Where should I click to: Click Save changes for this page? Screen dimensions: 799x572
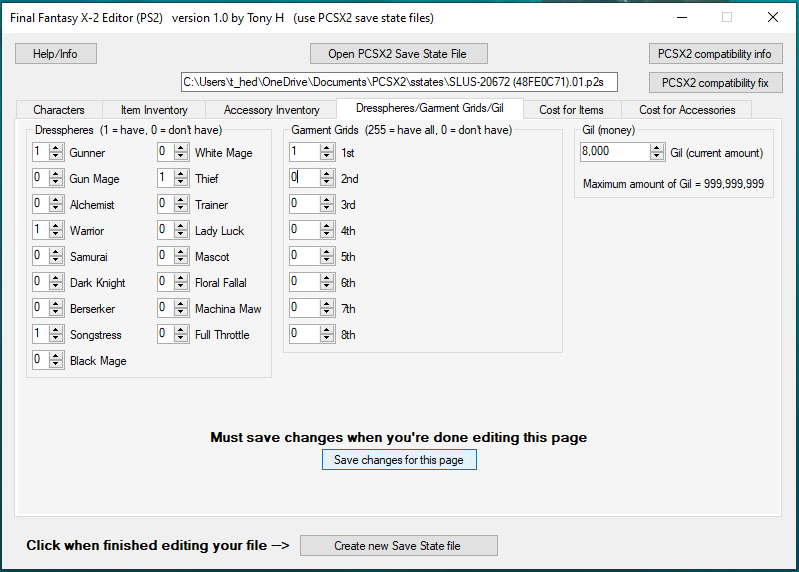[x=399, y=460]
